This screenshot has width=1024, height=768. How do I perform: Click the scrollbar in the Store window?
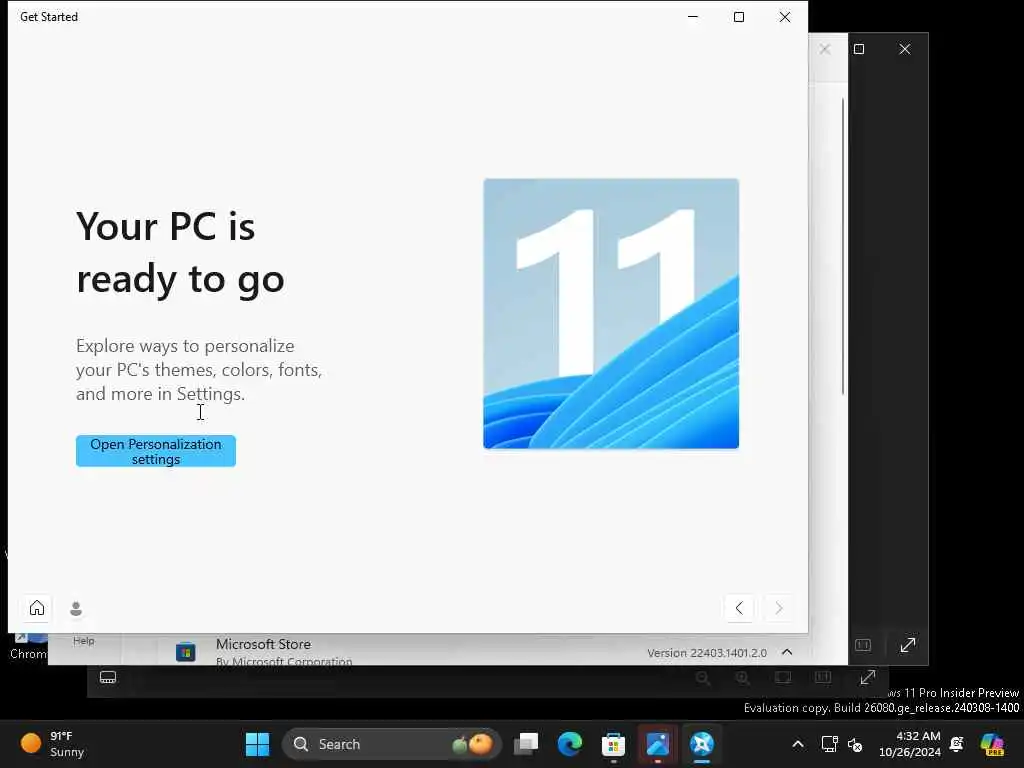(x=843, y=246)
